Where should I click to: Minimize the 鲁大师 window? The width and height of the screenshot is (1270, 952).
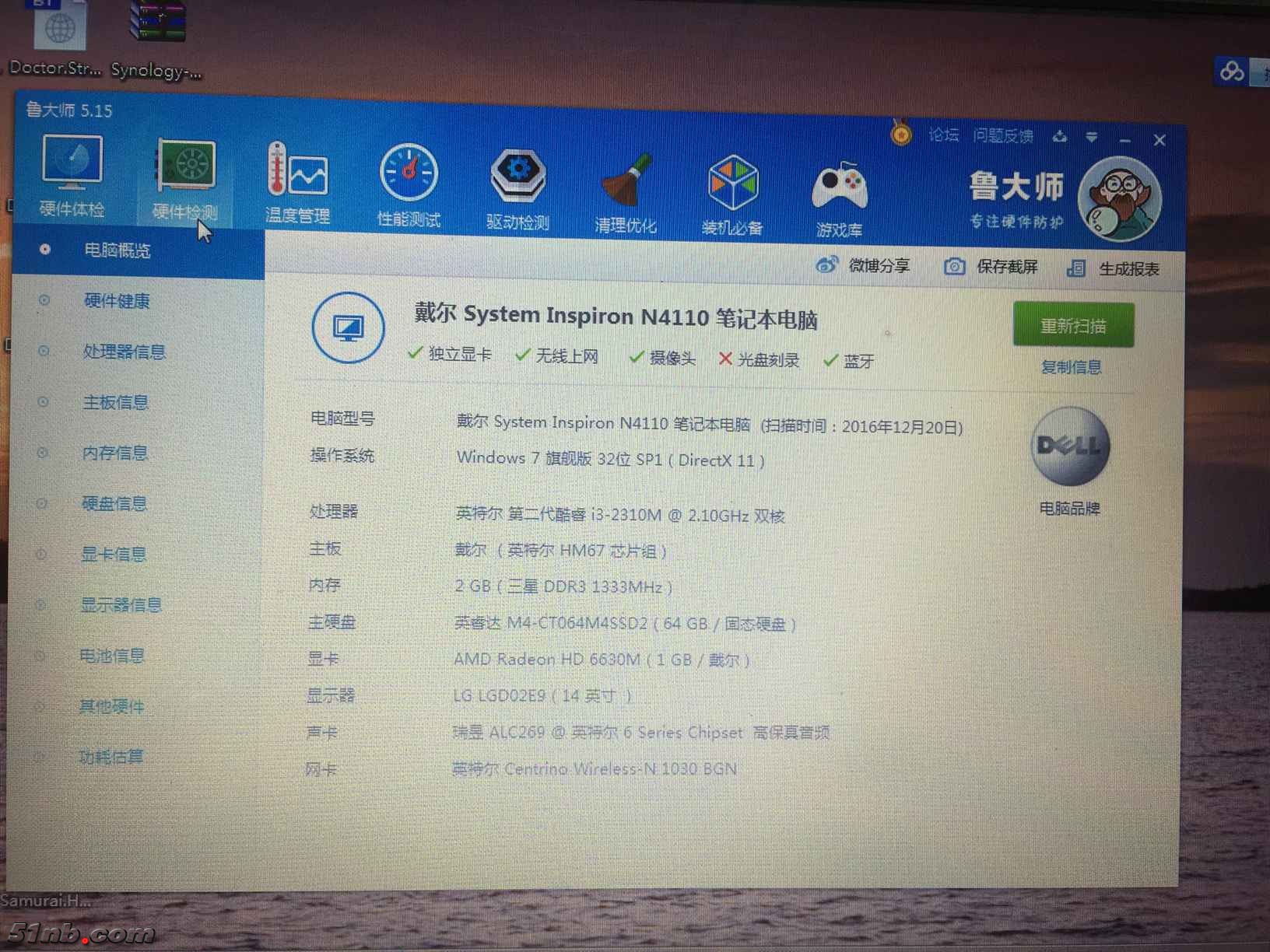pyautogui.click(x=1124, y=139)
